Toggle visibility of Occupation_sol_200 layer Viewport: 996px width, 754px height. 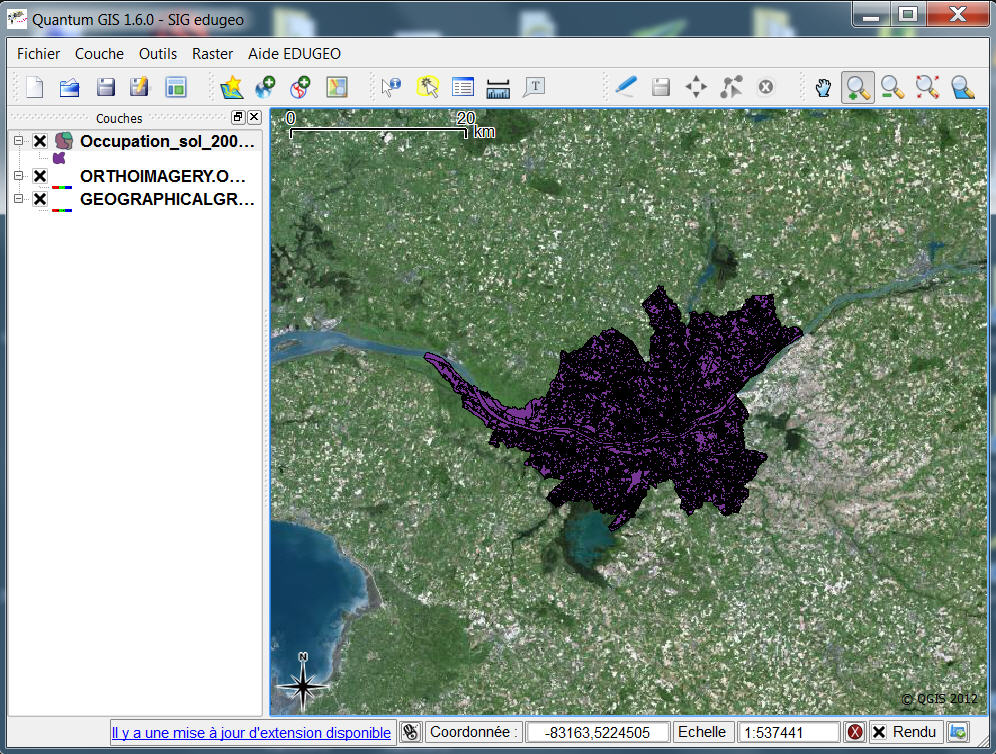pyautogui.click(x=40, y=141)
